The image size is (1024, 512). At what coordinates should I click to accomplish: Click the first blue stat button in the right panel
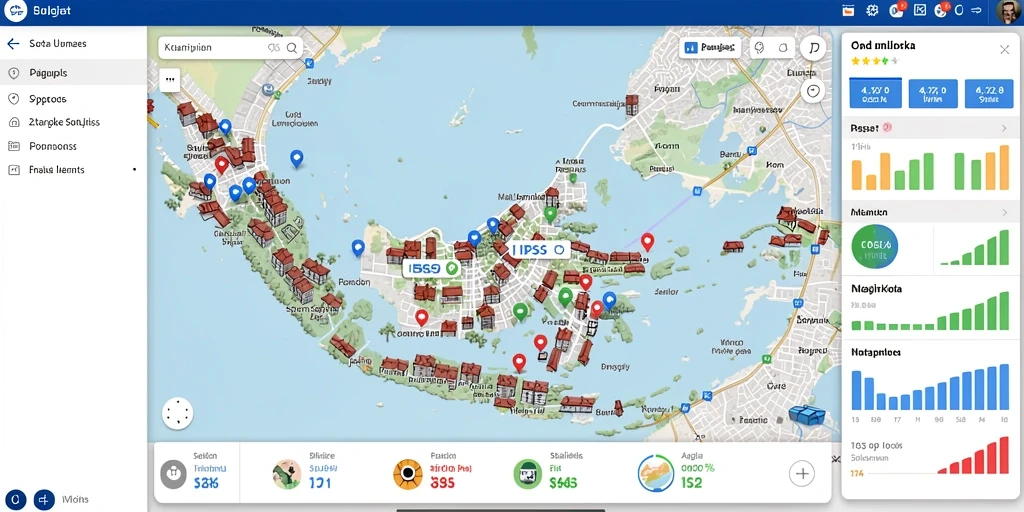(x=875, y=93)
